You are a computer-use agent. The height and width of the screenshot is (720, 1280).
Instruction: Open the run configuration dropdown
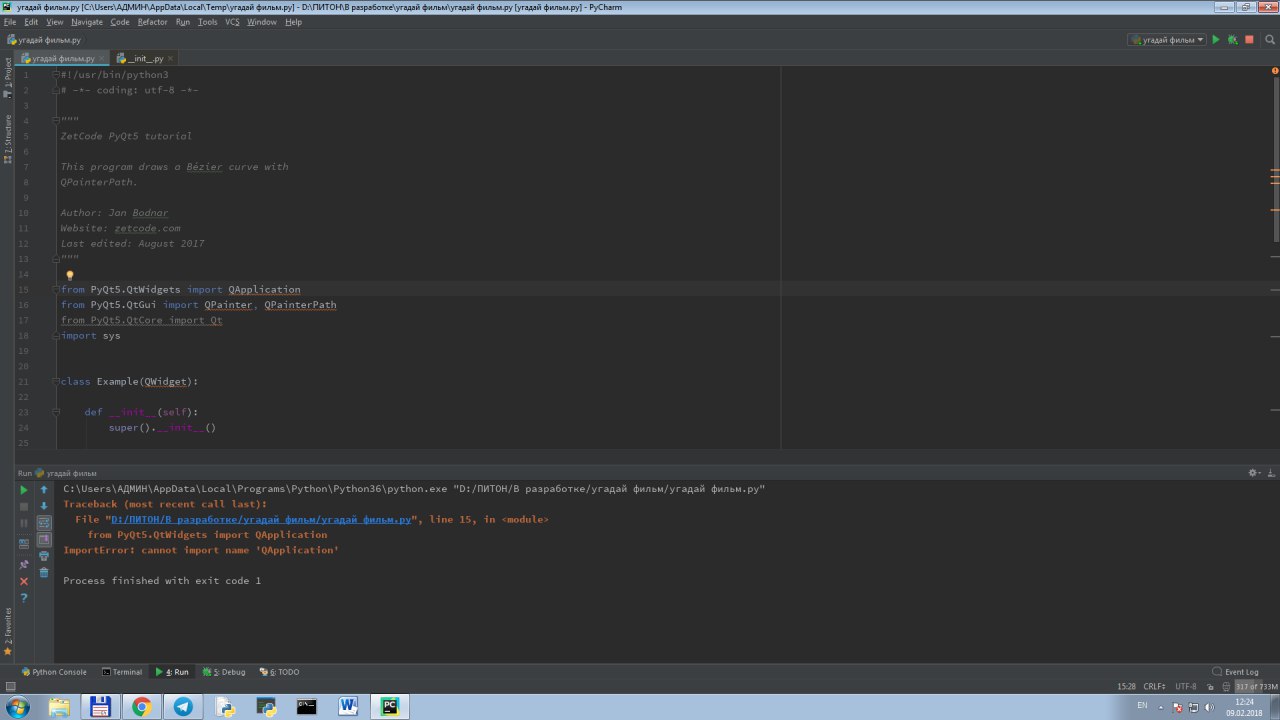coord(1167,40)
